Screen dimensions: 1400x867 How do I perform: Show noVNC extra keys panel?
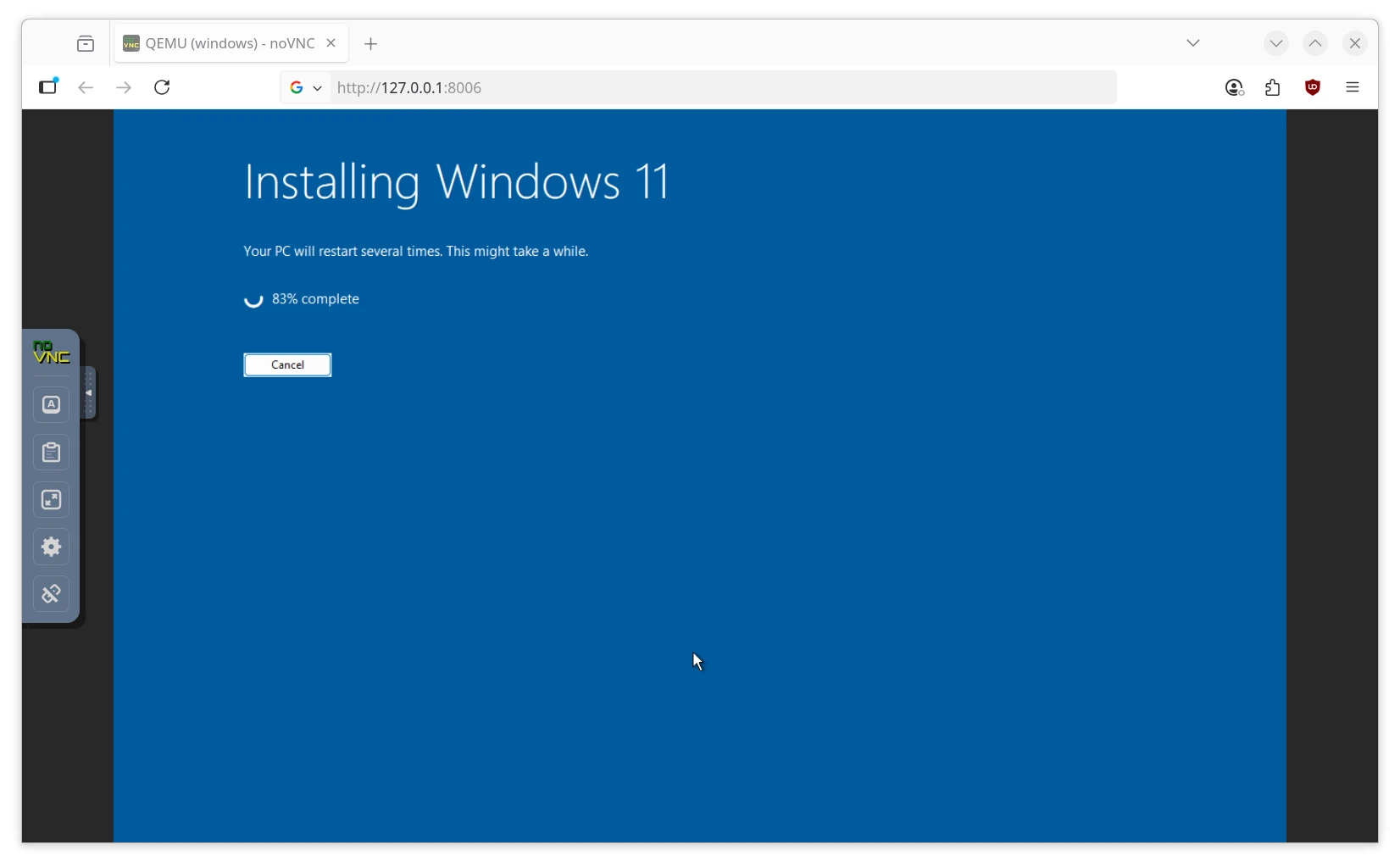click(x=52, y=405)
